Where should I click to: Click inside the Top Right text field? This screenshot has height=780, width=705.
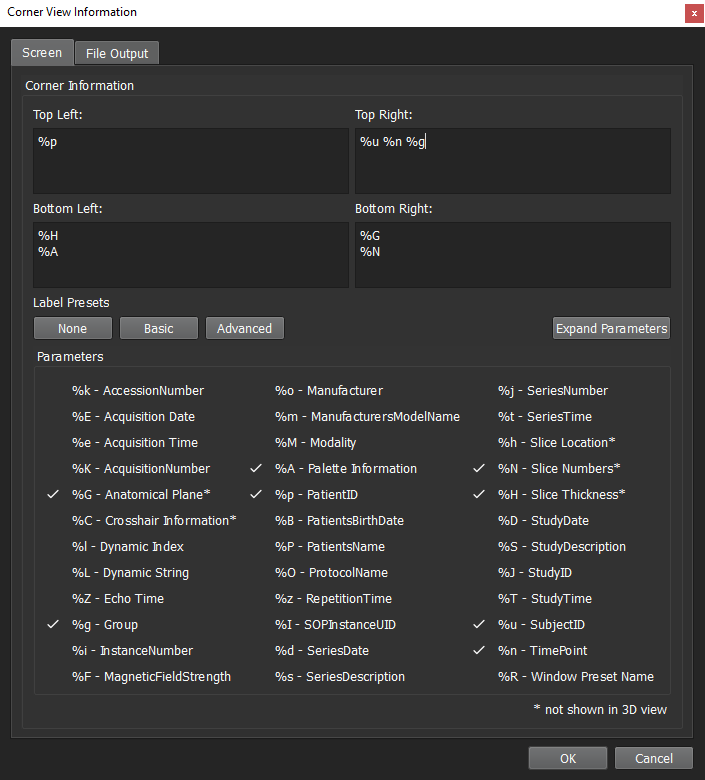click(512, 161)
